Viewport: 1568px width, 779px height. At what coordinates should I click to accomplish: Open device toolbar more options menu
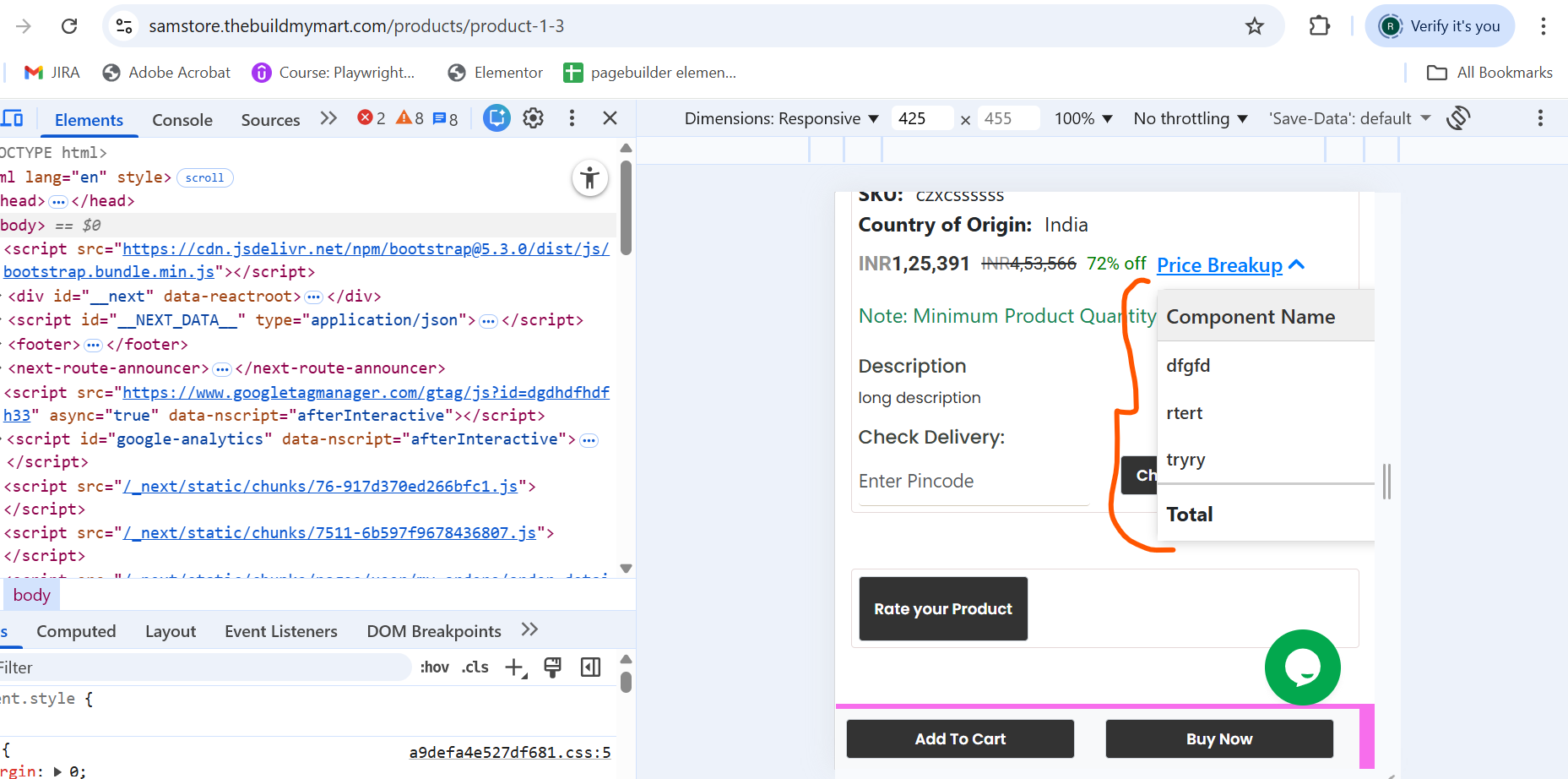[1540, 118]
